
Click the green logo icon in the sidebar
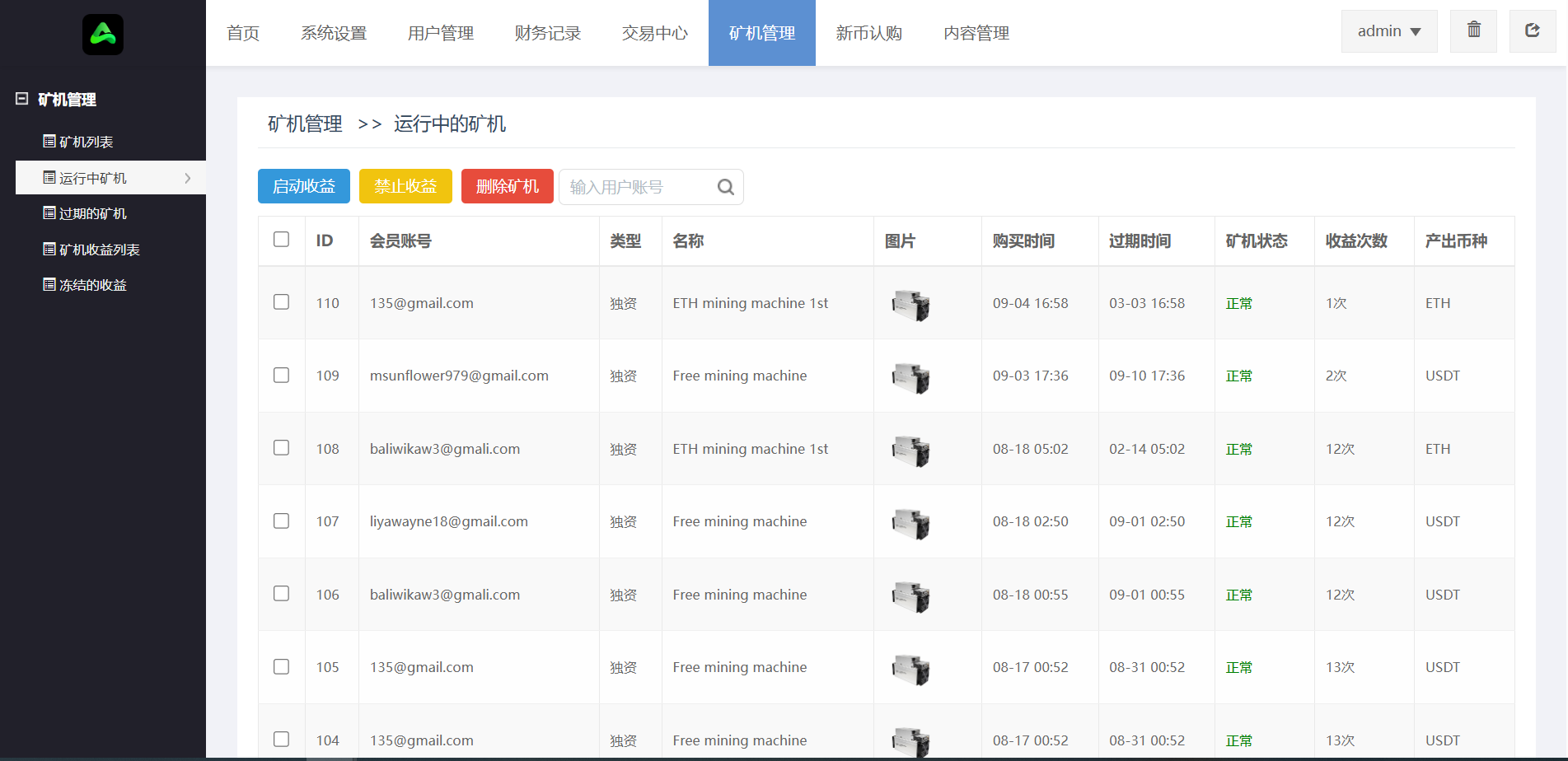[x=103, y=35]
